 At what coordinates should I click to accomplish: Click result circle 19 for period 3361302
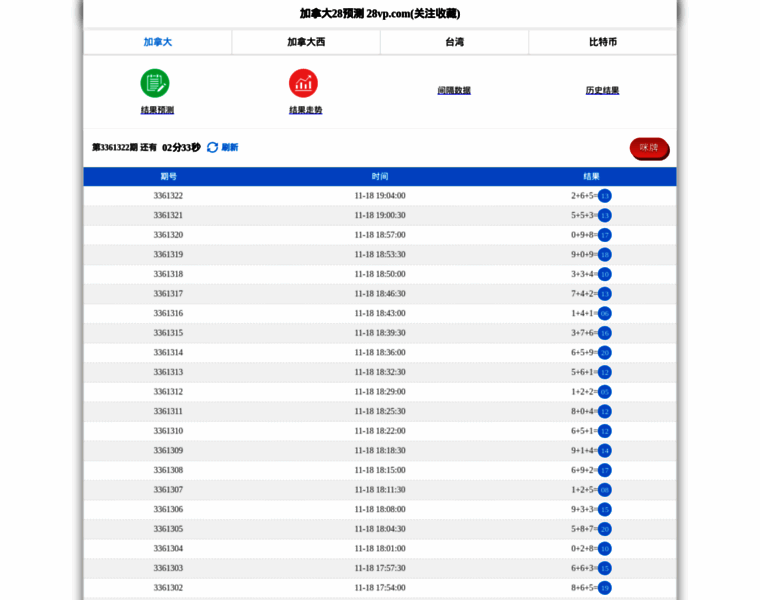coord(604,588)
